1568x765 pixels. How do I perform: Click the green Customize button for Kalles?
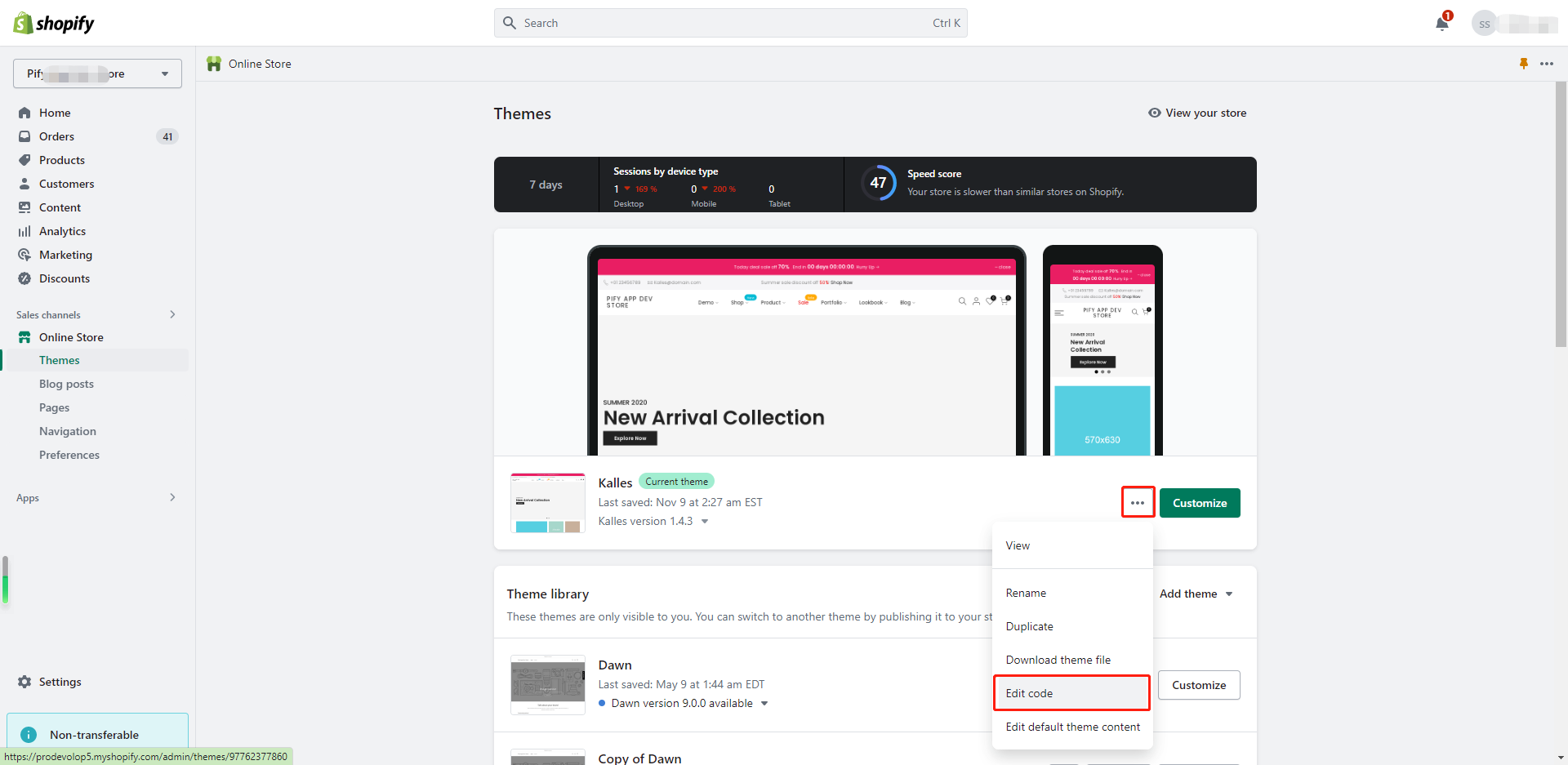coord(1200,503)
